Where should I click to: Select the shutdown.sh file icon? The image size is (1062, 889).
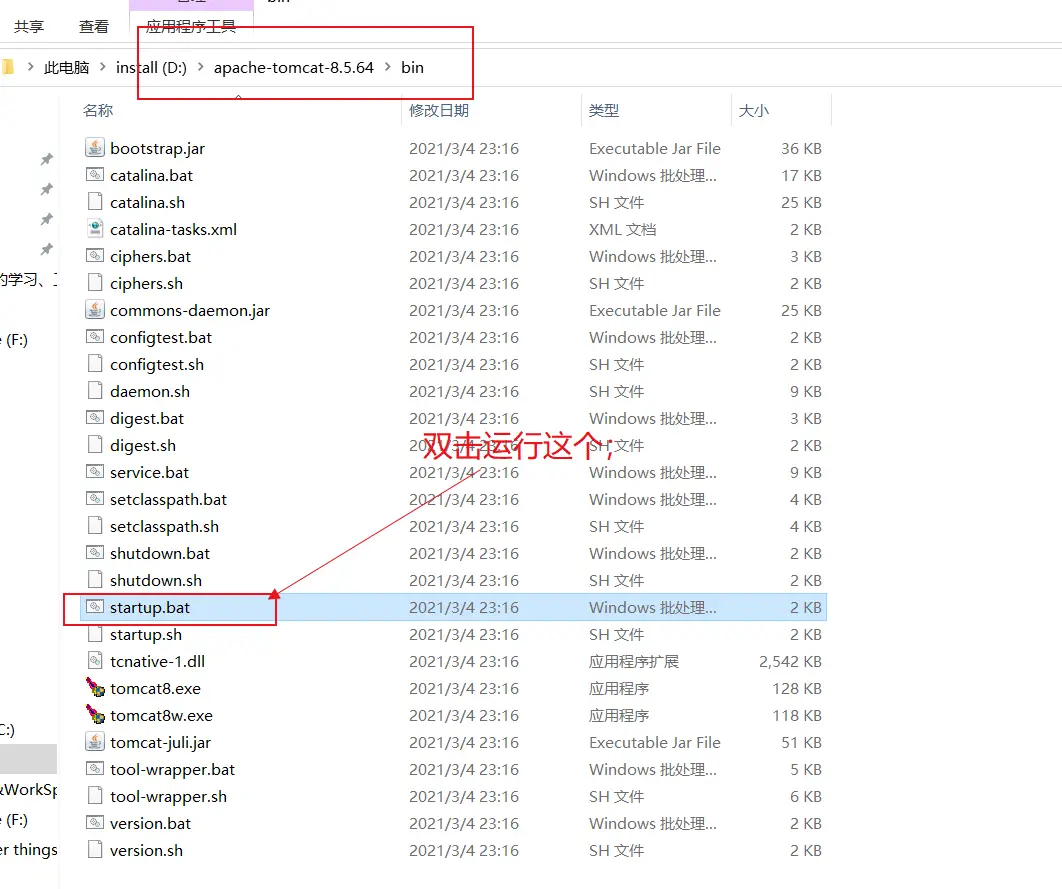tap(95, 580)
